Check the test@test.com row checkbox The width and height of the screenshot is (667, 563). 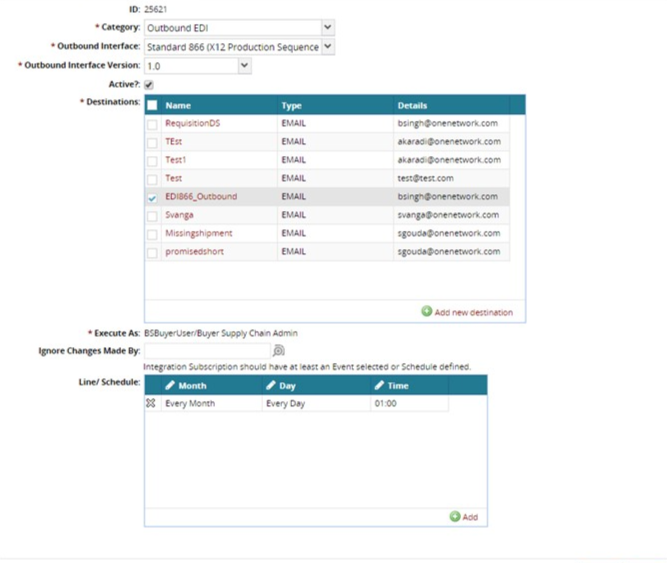click(x=152, y=179)
